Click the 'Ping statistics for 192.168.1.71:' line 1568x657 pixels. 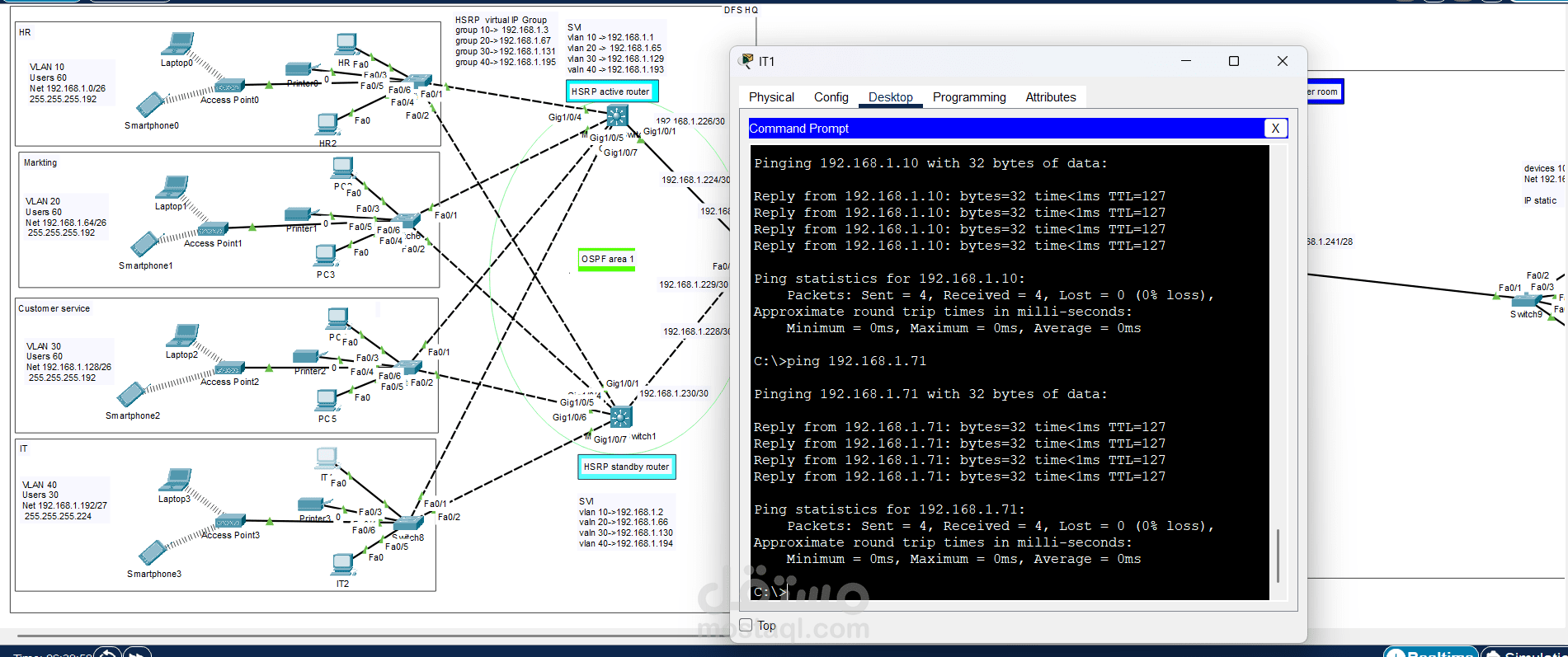(889, 509)
